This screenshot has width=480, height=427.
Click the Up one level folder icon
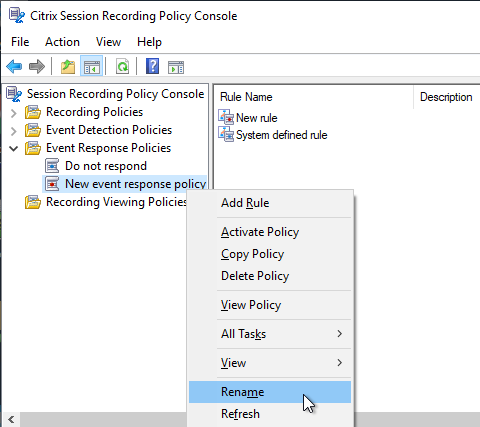(68, 66)
